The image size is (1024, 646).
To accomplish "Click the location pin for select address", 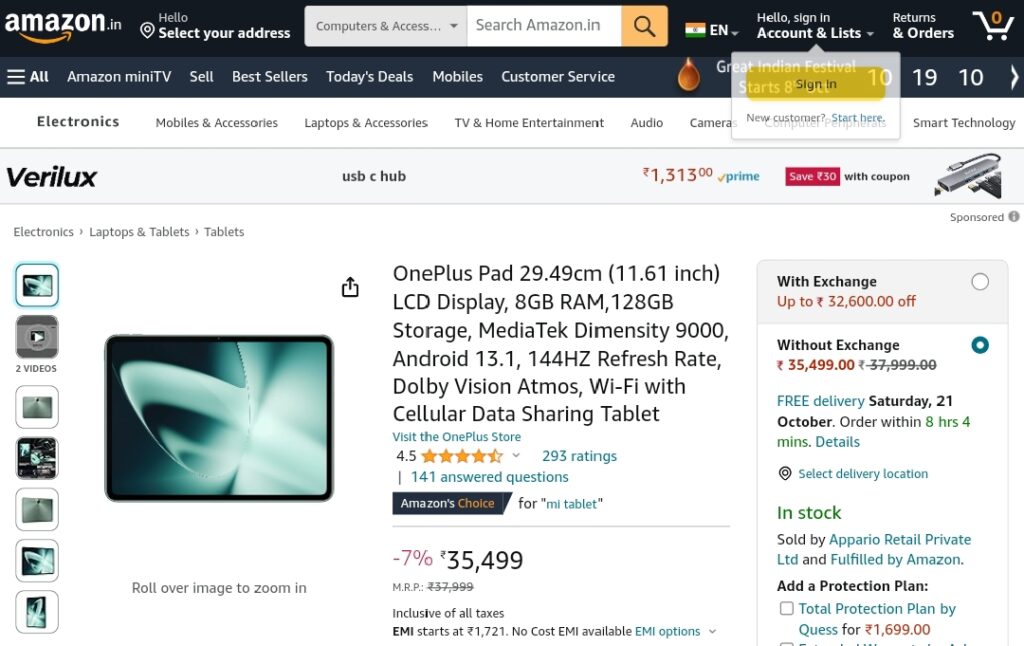I will (148, 30).
